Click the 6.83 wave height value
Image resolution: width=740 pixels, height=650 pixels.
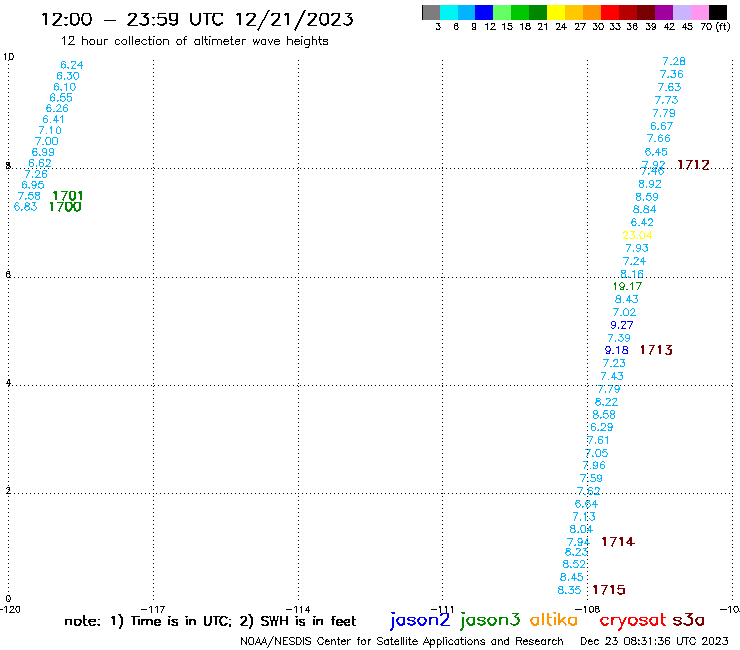point(25,207)
